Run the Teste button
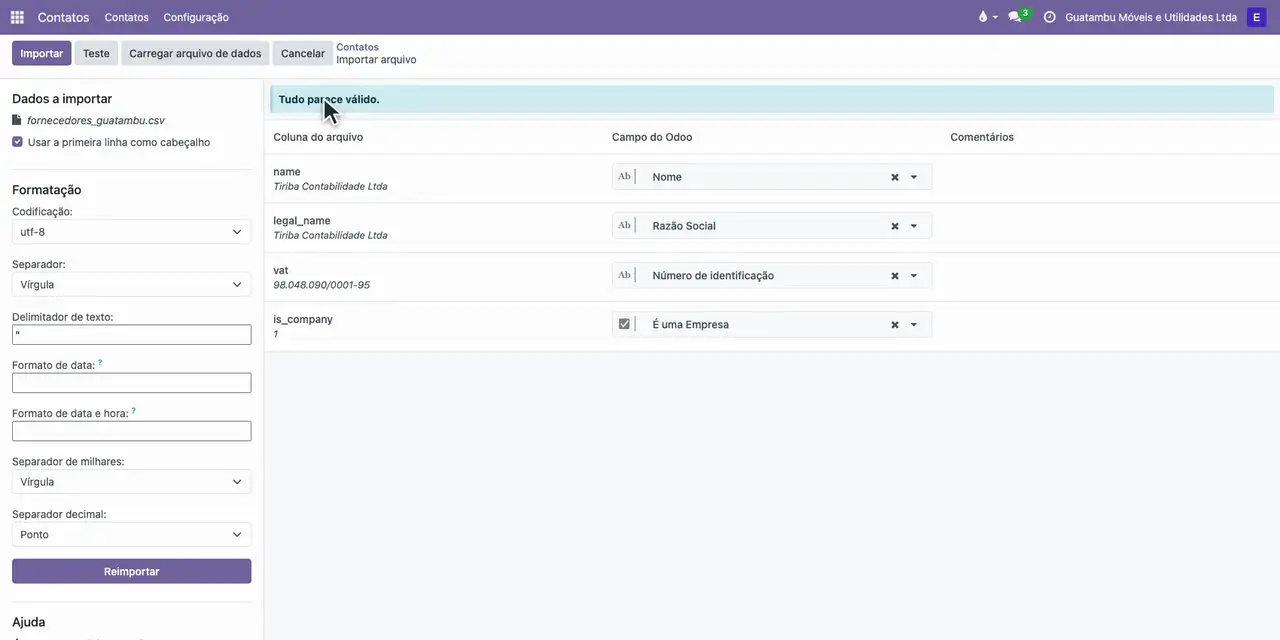The height and width of the screenshot is (640, 1280). coord(96,53)
